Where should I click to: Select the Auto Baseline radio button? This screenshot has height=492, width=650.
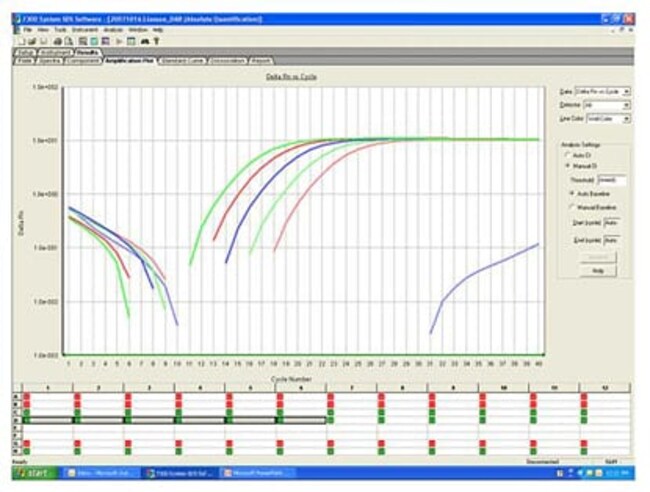pos(572,194)
